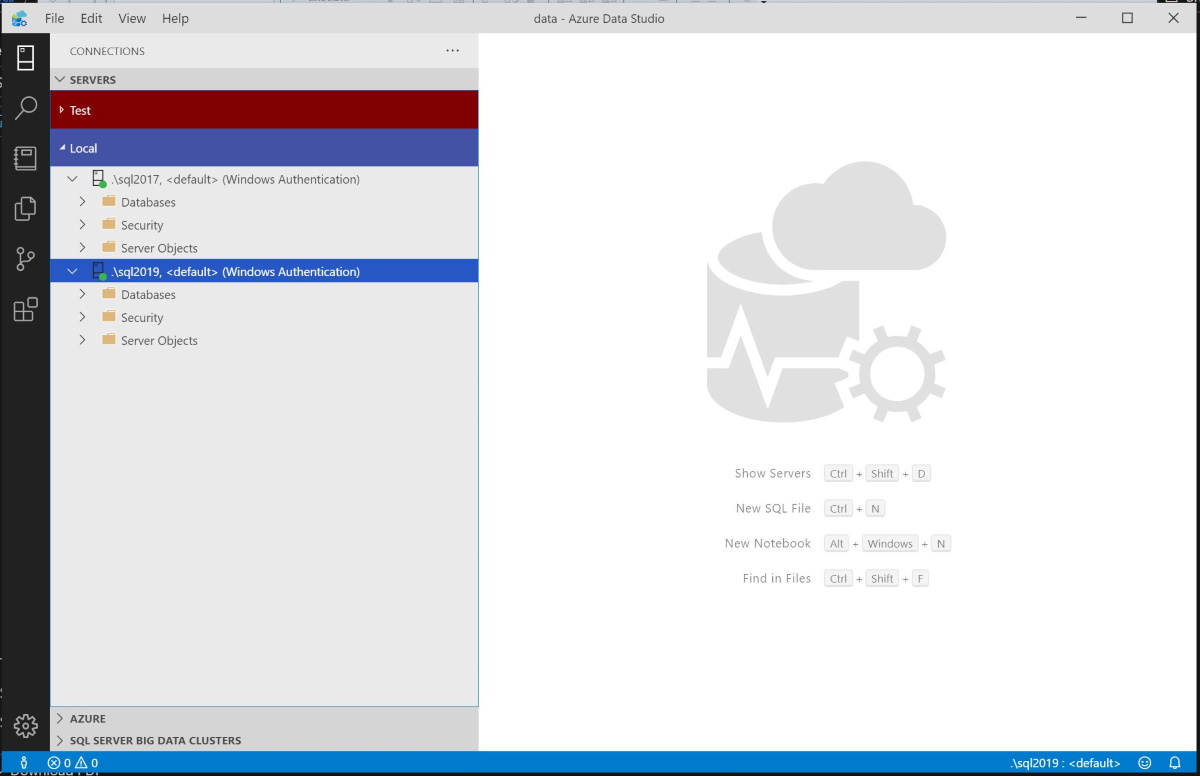Open notifications bell in status bar
The width and height of the screenshot is (1200, 776).
tap(1176, 763)
